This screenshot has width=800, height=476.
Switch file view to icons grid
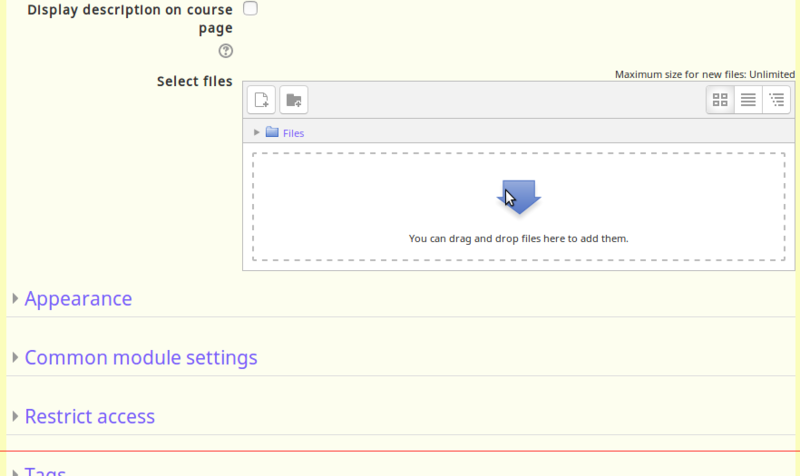click(x=720, y=99)
